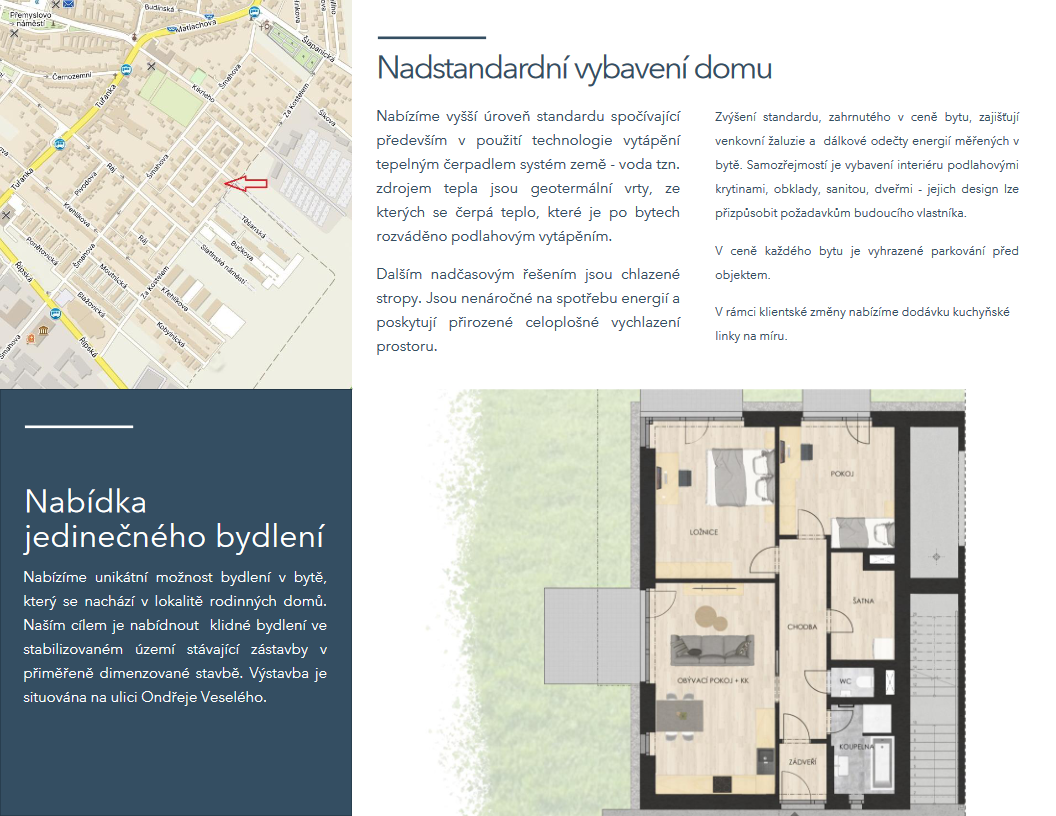
Task: Click 'Moutnická' street label on map
Action: pos(113,276)
